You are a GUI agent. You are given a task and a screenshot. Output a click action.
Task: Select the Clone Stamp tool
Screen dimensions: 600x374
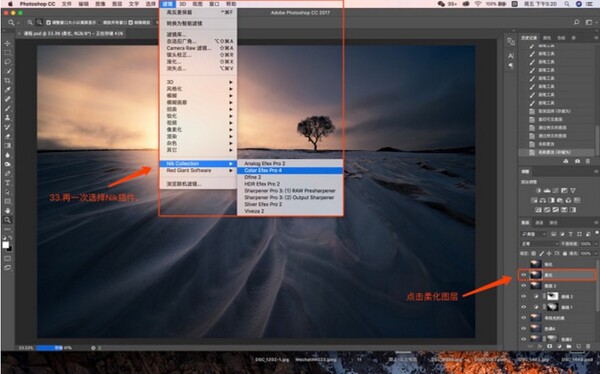click(x=7, y=118)
